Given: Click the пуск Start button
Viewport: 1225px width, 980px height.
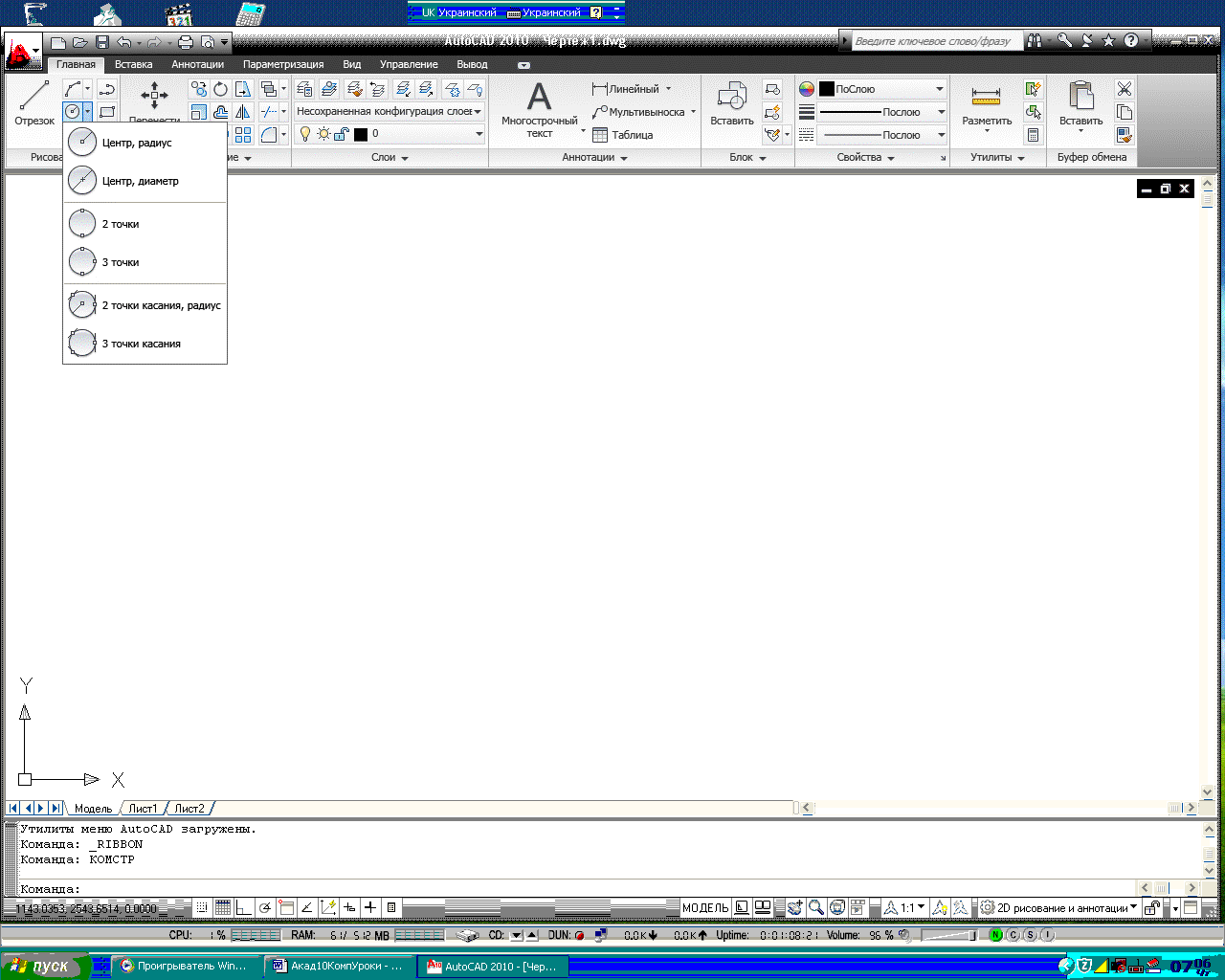Looking at the screenshot, I should (x=45, y=967).
